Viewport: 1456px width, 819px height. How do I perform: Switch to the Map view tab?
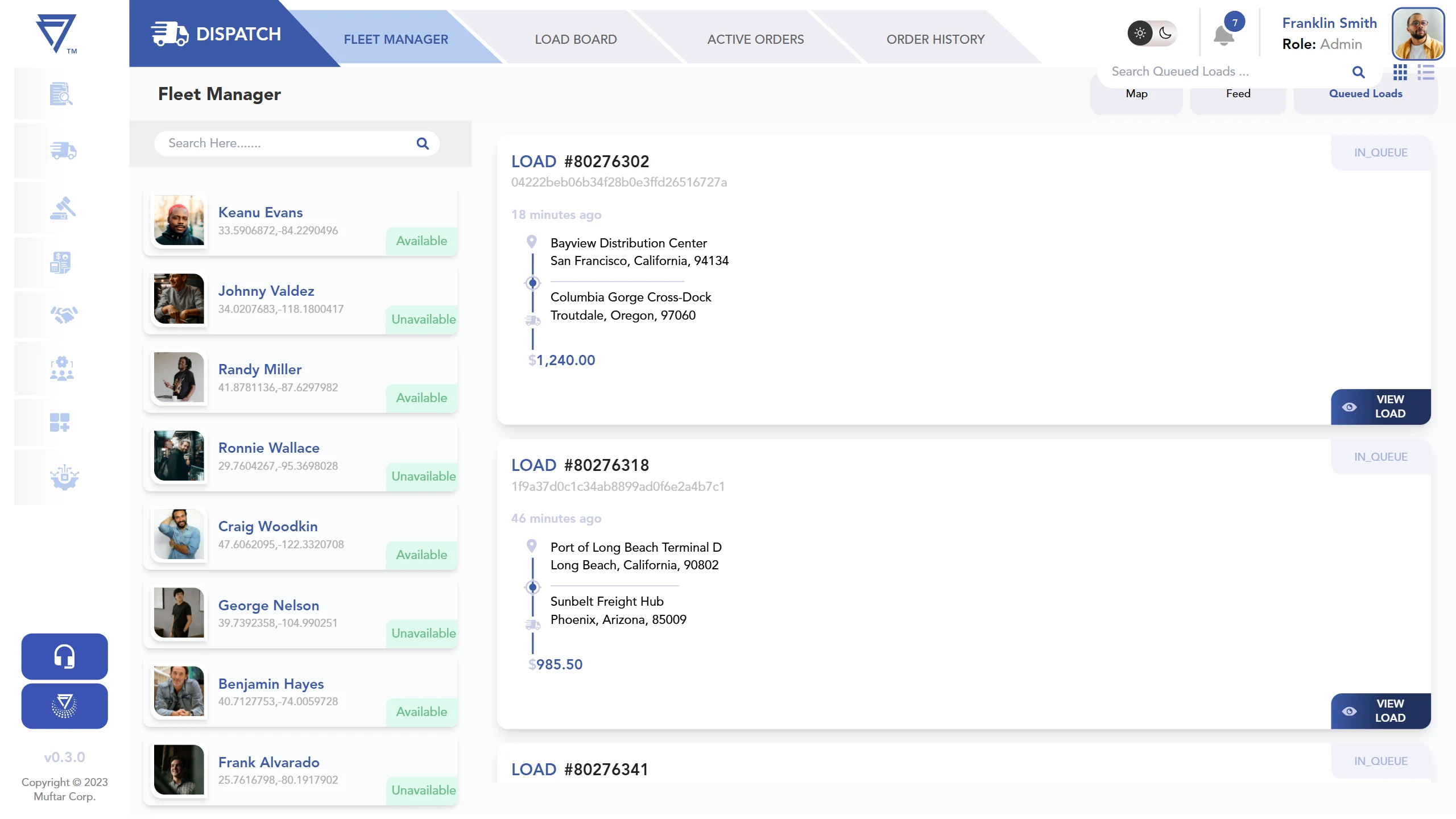coord(1136,94)
